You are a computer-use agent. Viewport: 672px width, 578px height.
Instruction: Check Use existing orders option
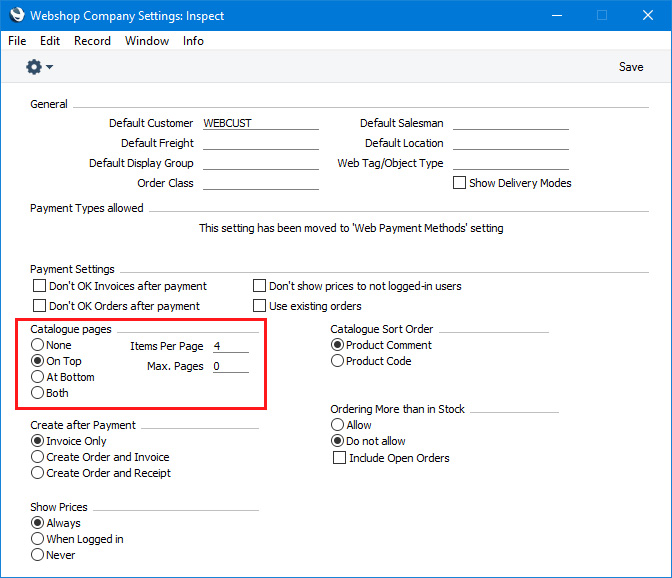point(259,305)
